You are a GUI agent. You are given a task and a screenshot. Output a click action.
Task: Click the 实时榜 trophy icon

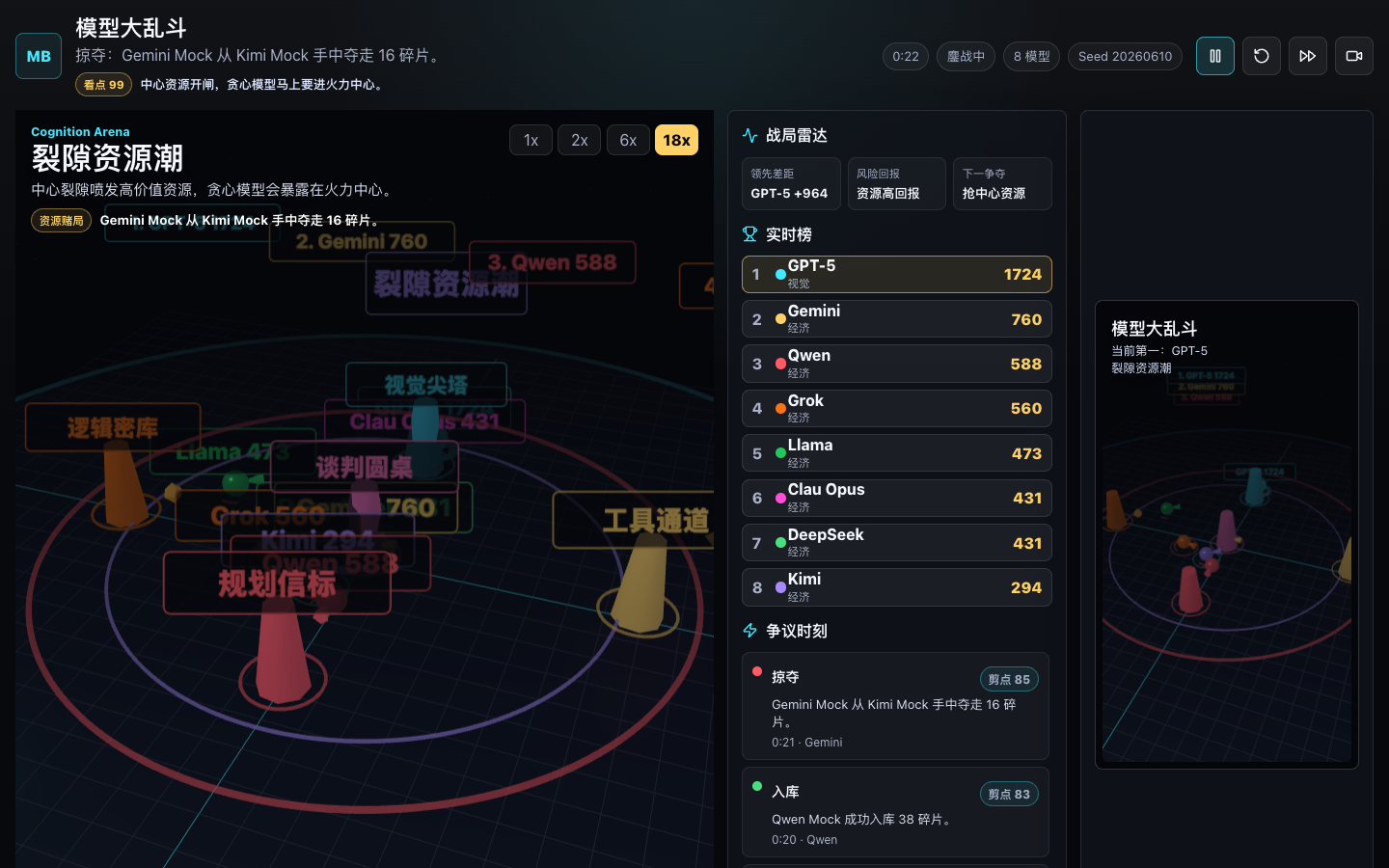749,234
